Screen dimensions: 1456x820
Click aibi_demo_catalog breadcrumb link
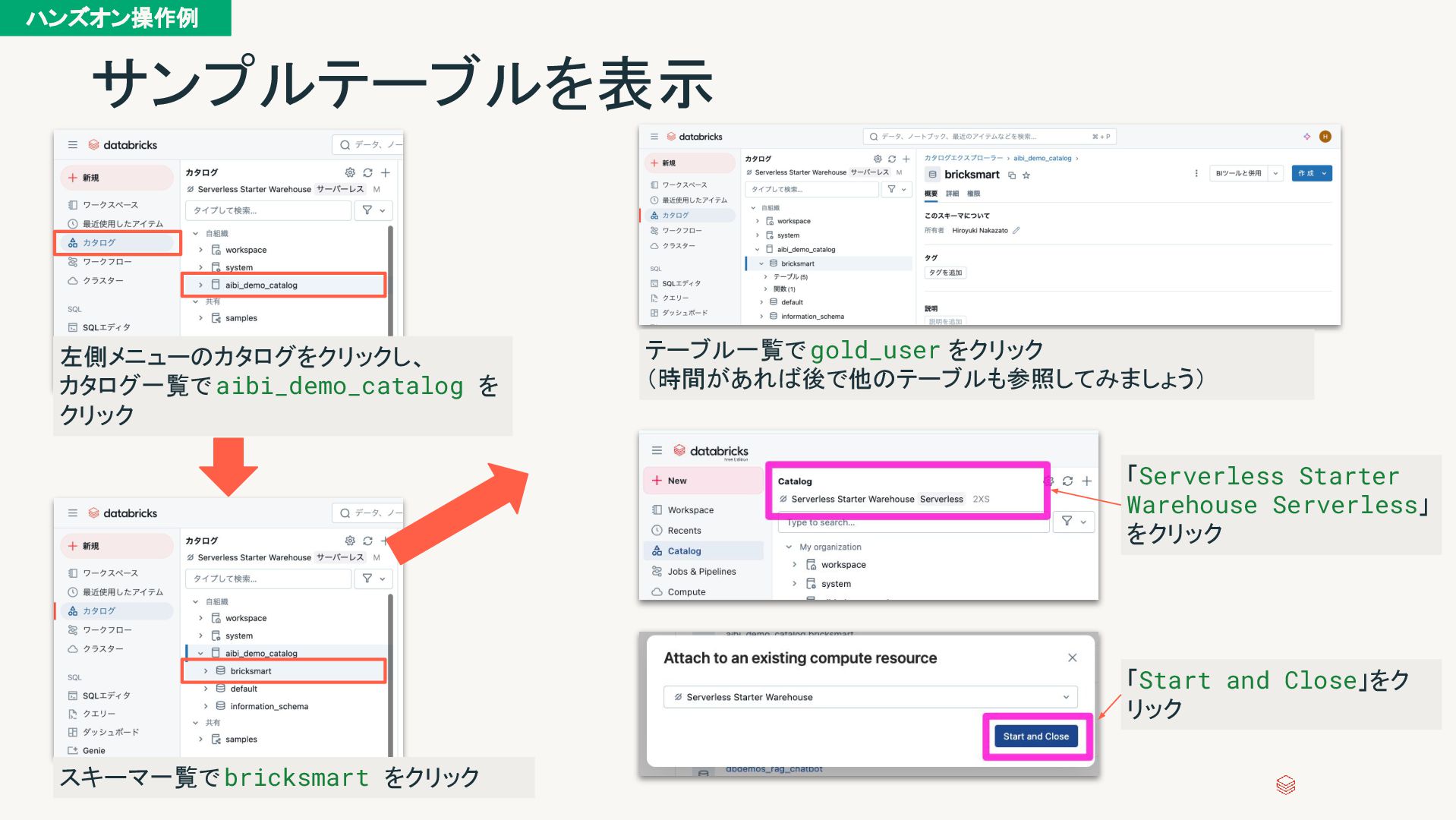point(1042,158)
